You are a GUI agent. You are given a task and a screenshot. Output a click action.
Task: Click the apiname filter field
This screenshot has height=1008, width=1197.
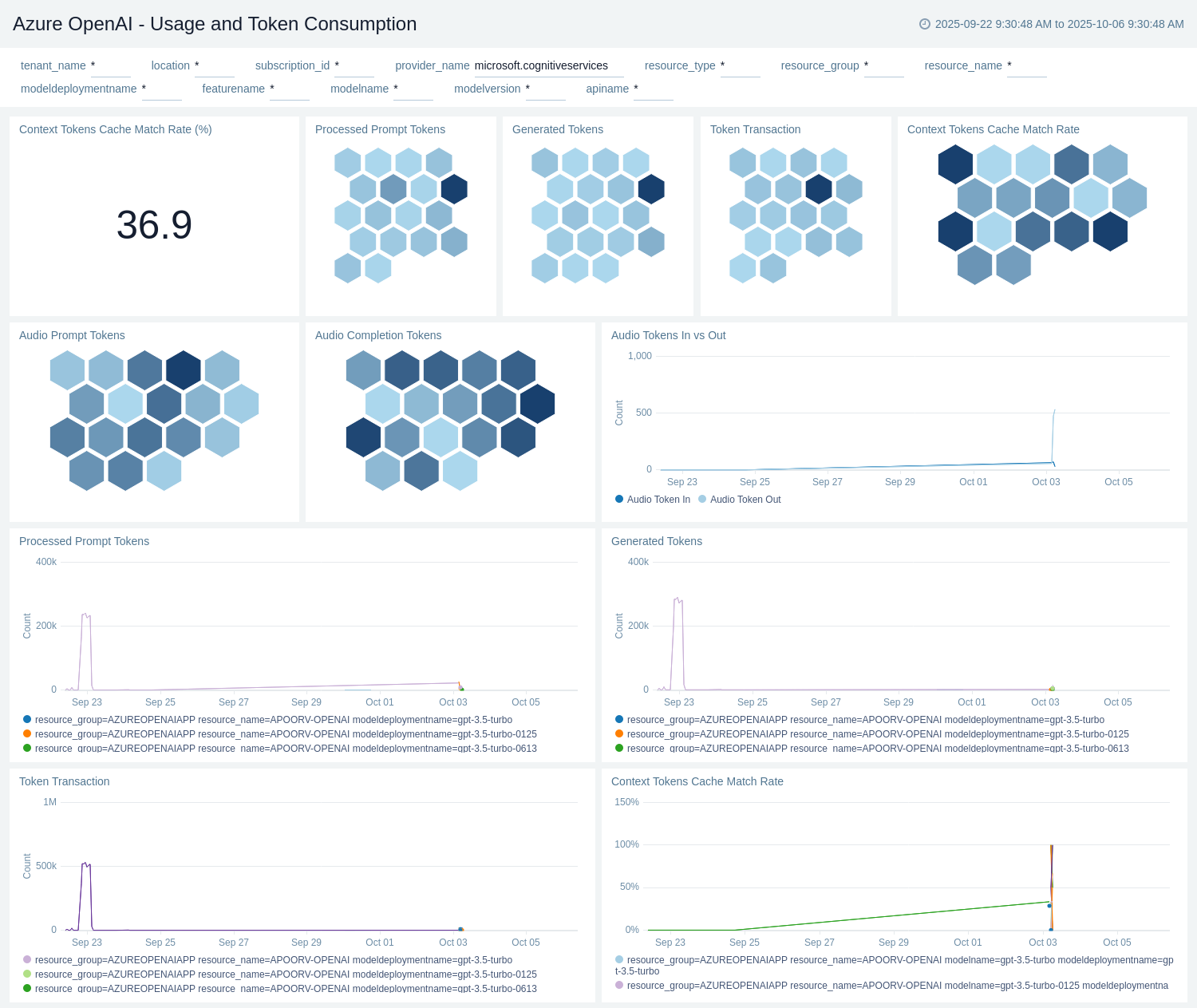(x=653, y=89)
